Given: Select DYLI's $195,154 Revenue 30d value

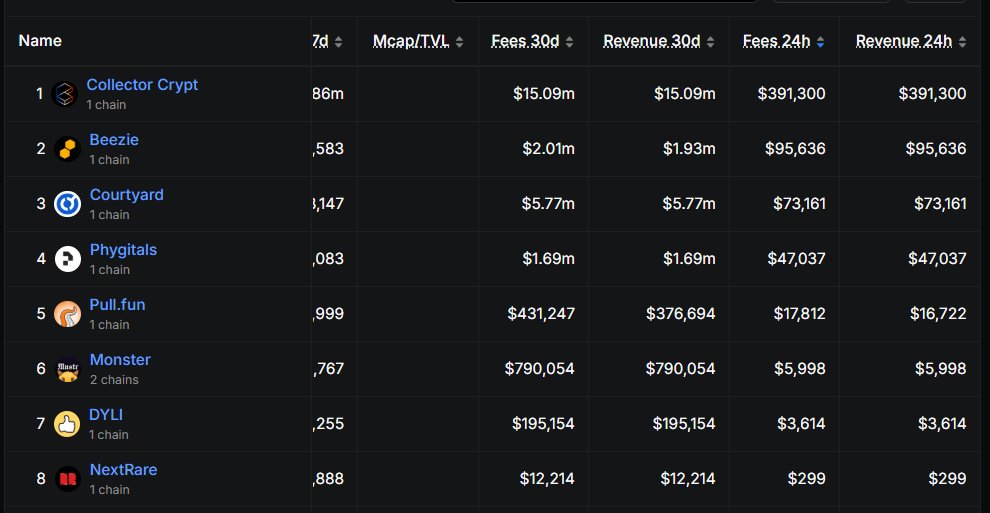Looking at the screenshot, I should click(x=684, y=423).
